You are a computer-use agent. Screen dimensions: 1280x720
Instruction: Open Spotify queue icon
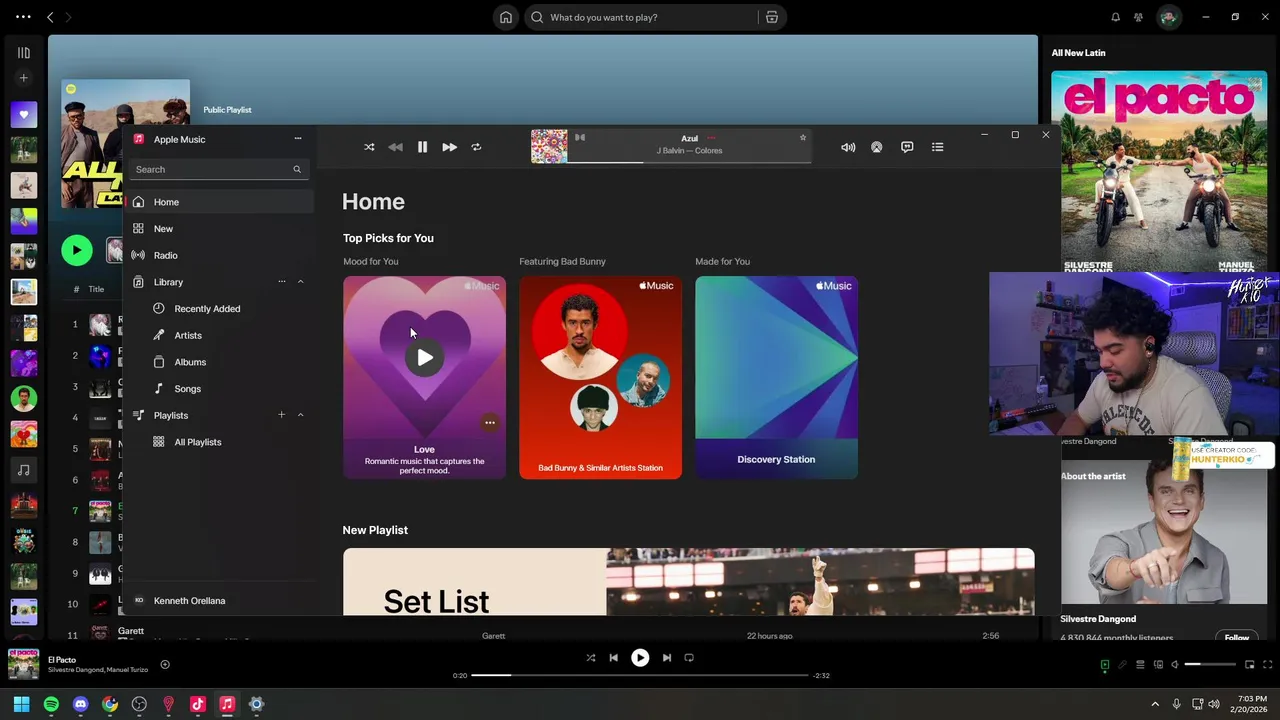coord(1140,665)
